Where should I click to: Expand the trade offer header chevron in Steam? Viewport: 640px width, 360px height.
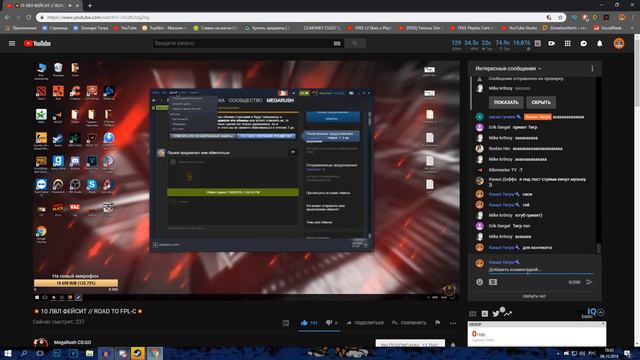tap(293, 152)
